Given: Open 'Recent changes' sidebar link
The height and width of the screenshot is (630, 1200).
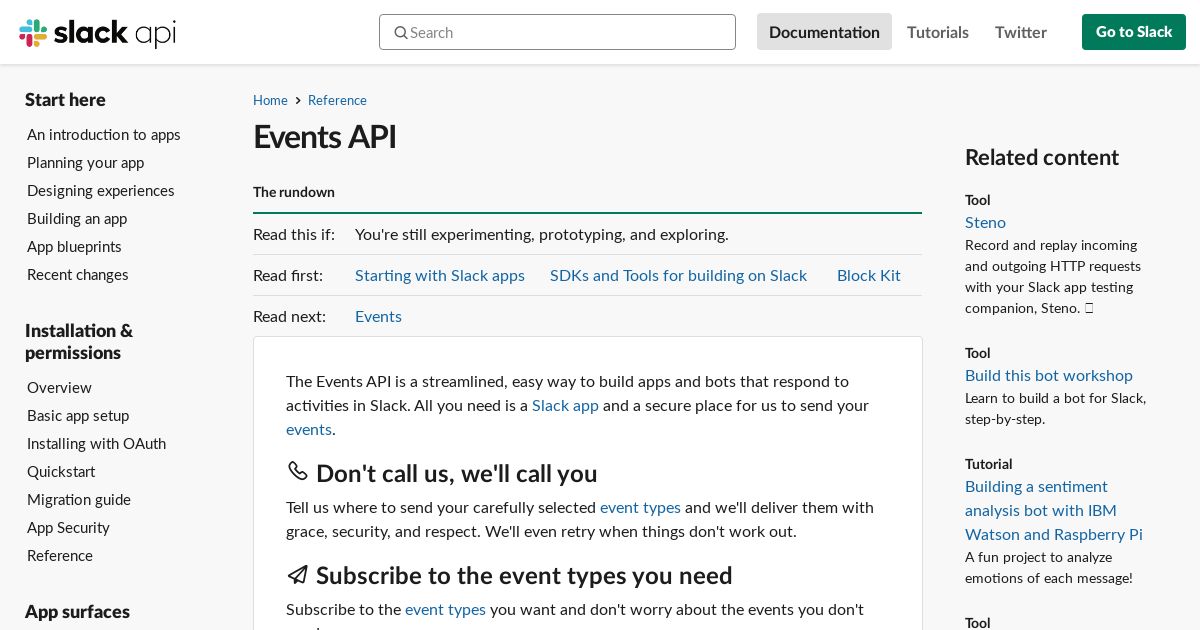Looking at the screenshot, I should click(x=78, y=274).
